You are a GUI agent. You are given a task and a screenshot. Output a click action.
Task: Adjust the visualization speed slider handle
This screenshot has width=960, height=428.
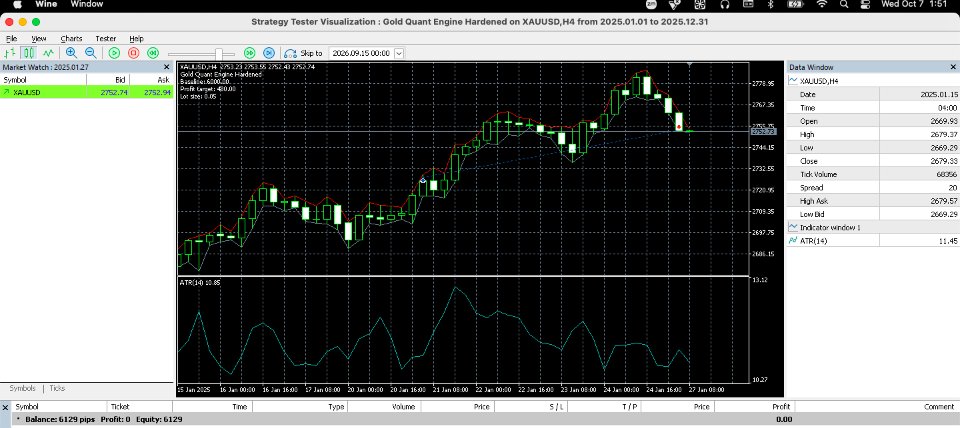pyautogui.click(x=218, y=54)
